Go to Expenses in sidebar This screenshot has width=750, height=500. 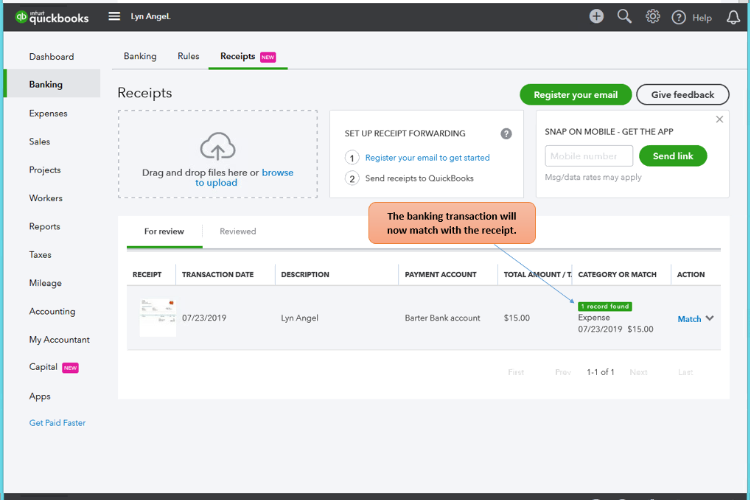click(x=48, y=113)
